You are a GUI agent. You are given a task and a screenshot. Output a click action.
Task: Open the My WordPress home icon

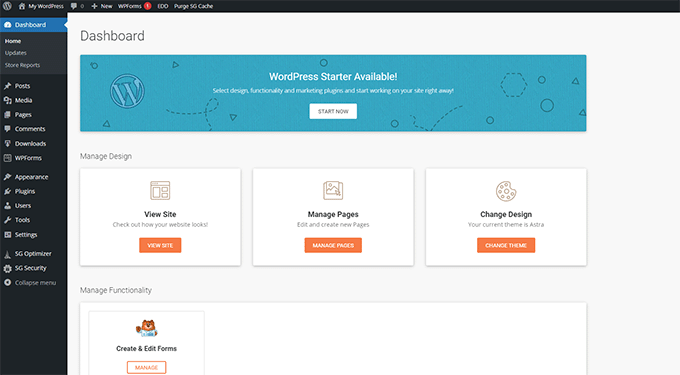22,6
